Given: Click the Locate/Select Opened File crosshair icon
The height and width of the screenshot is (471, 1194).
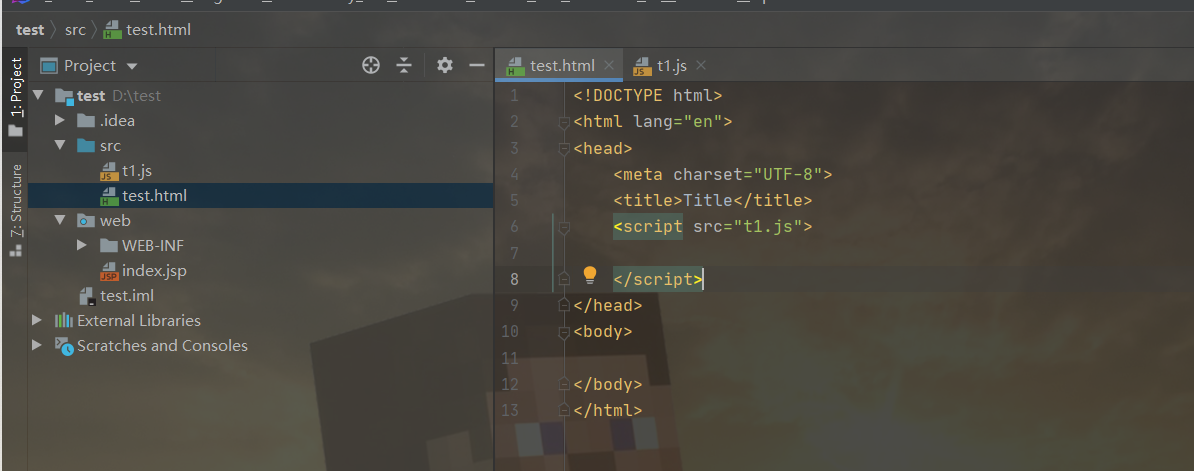Looking at the screenshot, I should (x=371, y=65).
